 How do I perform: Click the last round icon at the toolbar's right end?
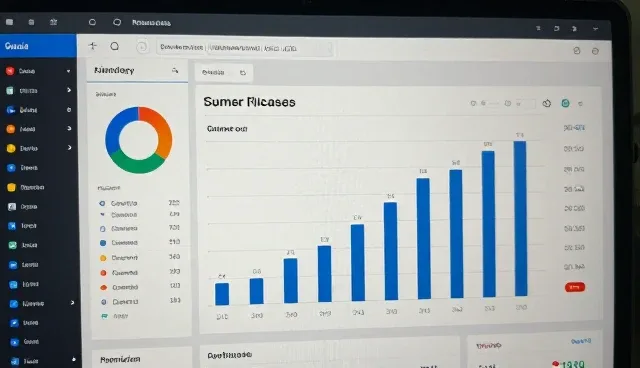[x=595, y=51]
